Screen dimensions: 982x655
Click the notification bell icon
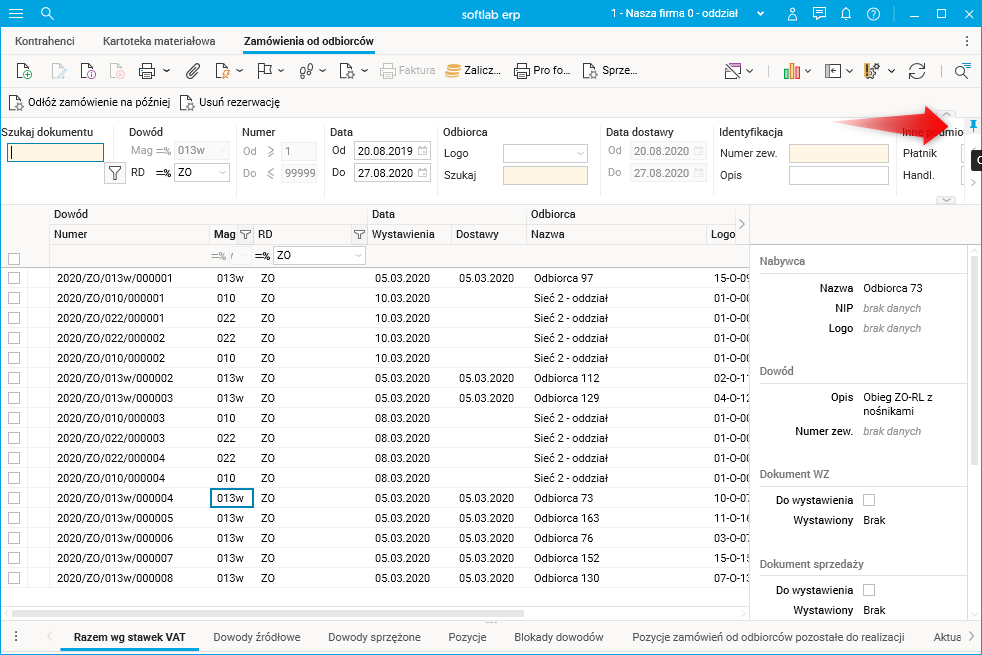[846, 14]
